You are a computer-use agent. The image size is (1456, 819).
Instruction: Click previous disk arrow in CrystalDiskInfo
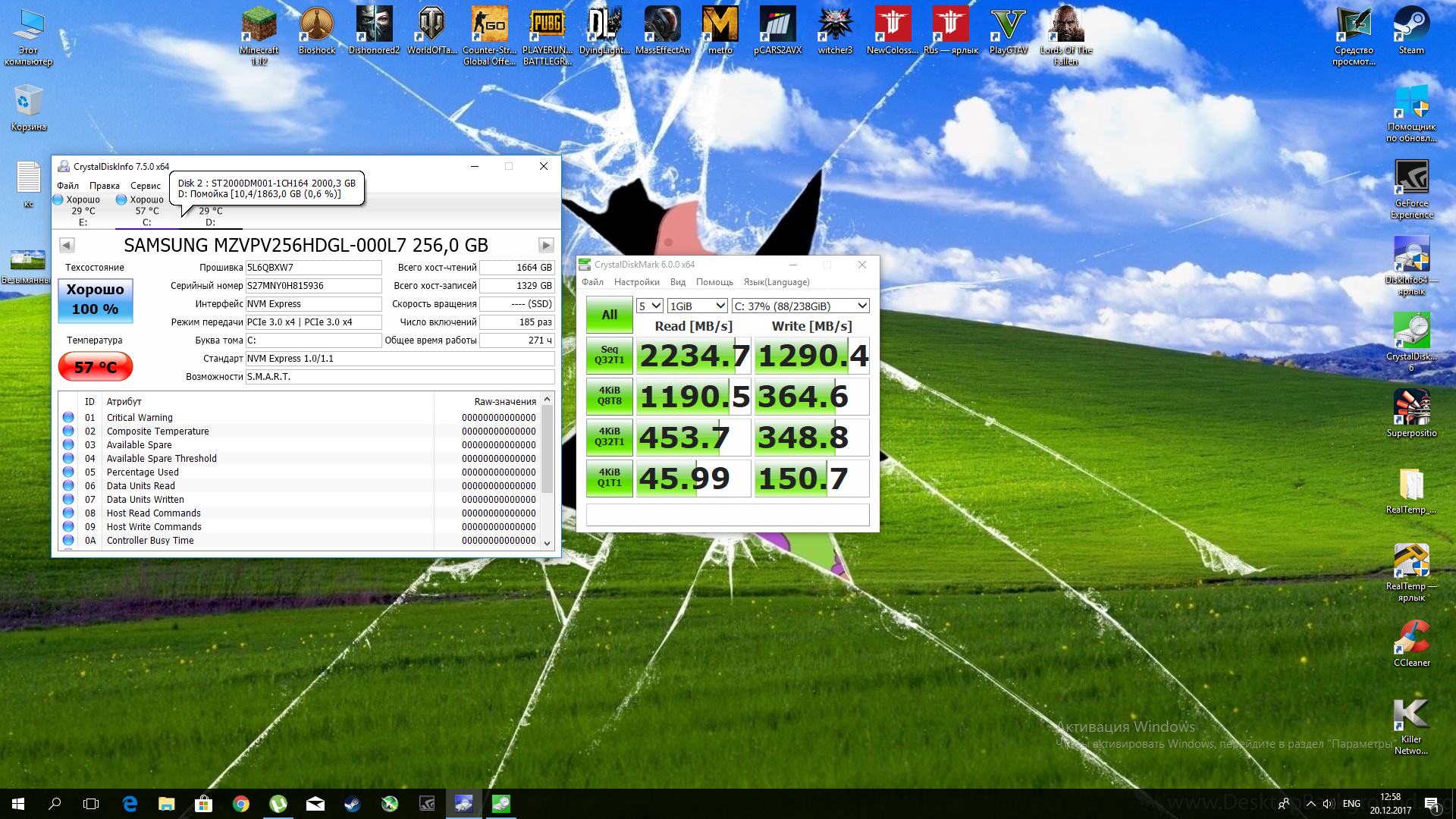[67, 245]
